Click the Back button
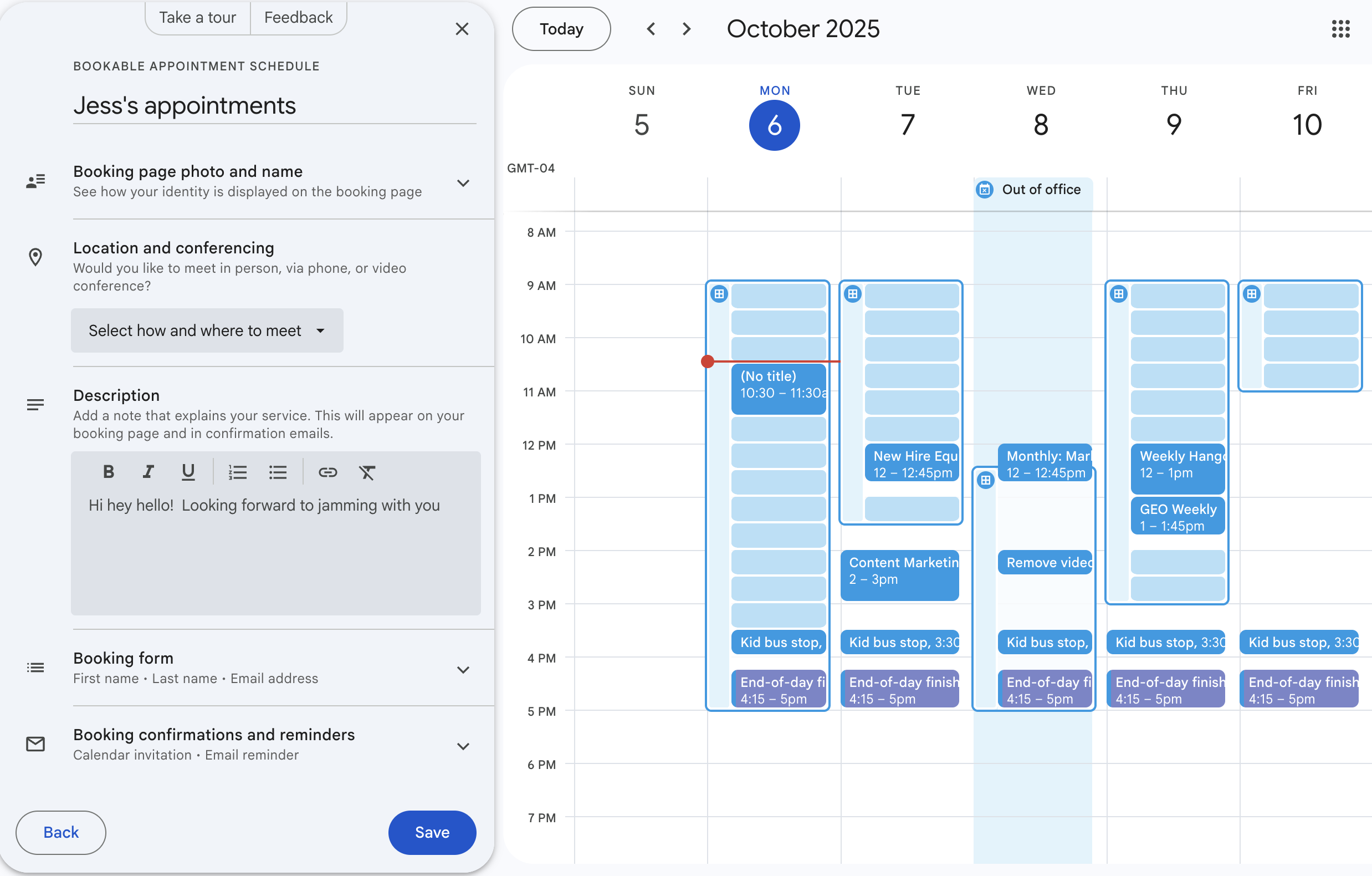This screenshot has height=876, width=1372. (x=61, y=832)
